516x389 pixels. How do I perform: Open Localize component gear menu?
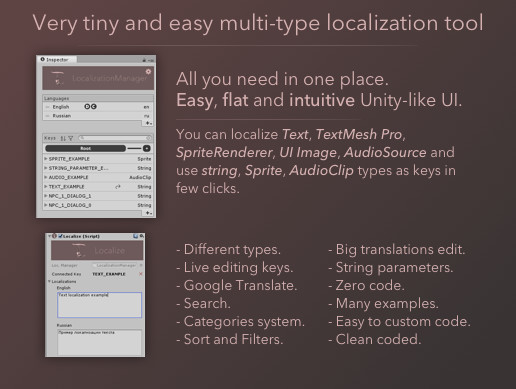click(x=142, y=236)
